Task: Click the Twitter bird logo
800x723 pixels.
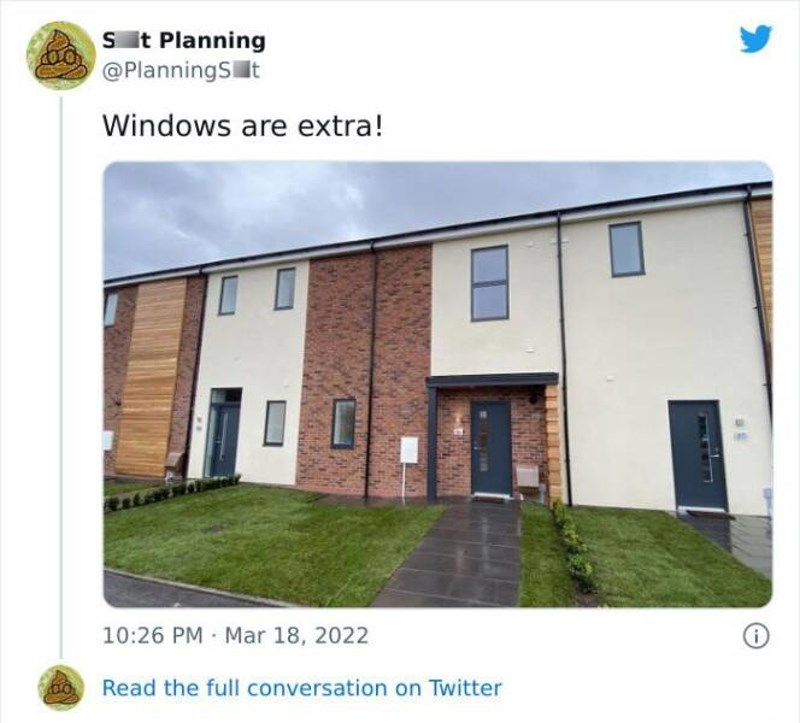Action: (x=756, y=39)
